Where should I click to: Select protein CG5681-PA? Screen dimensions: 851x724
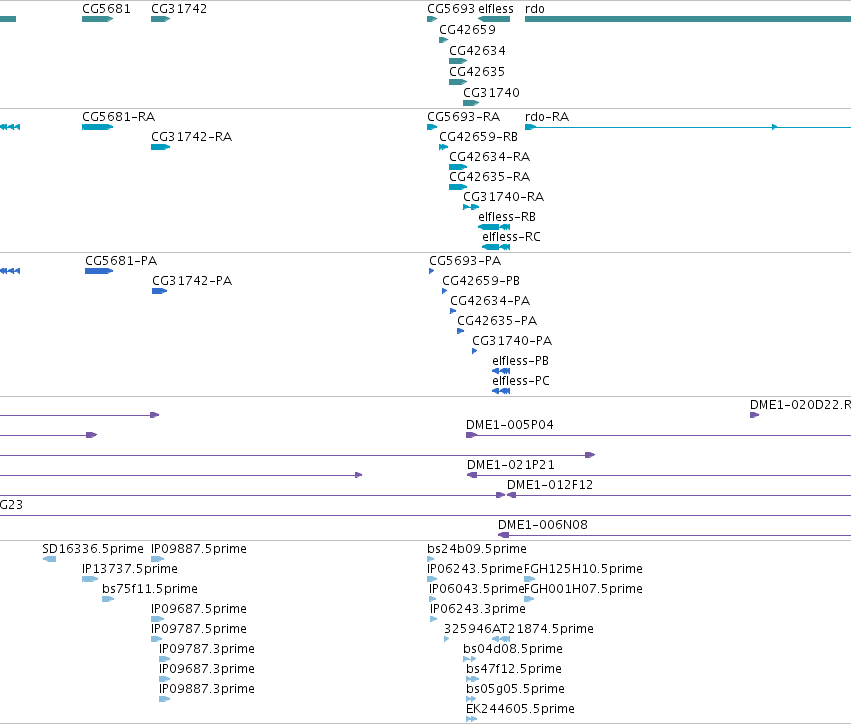(121, 261)
